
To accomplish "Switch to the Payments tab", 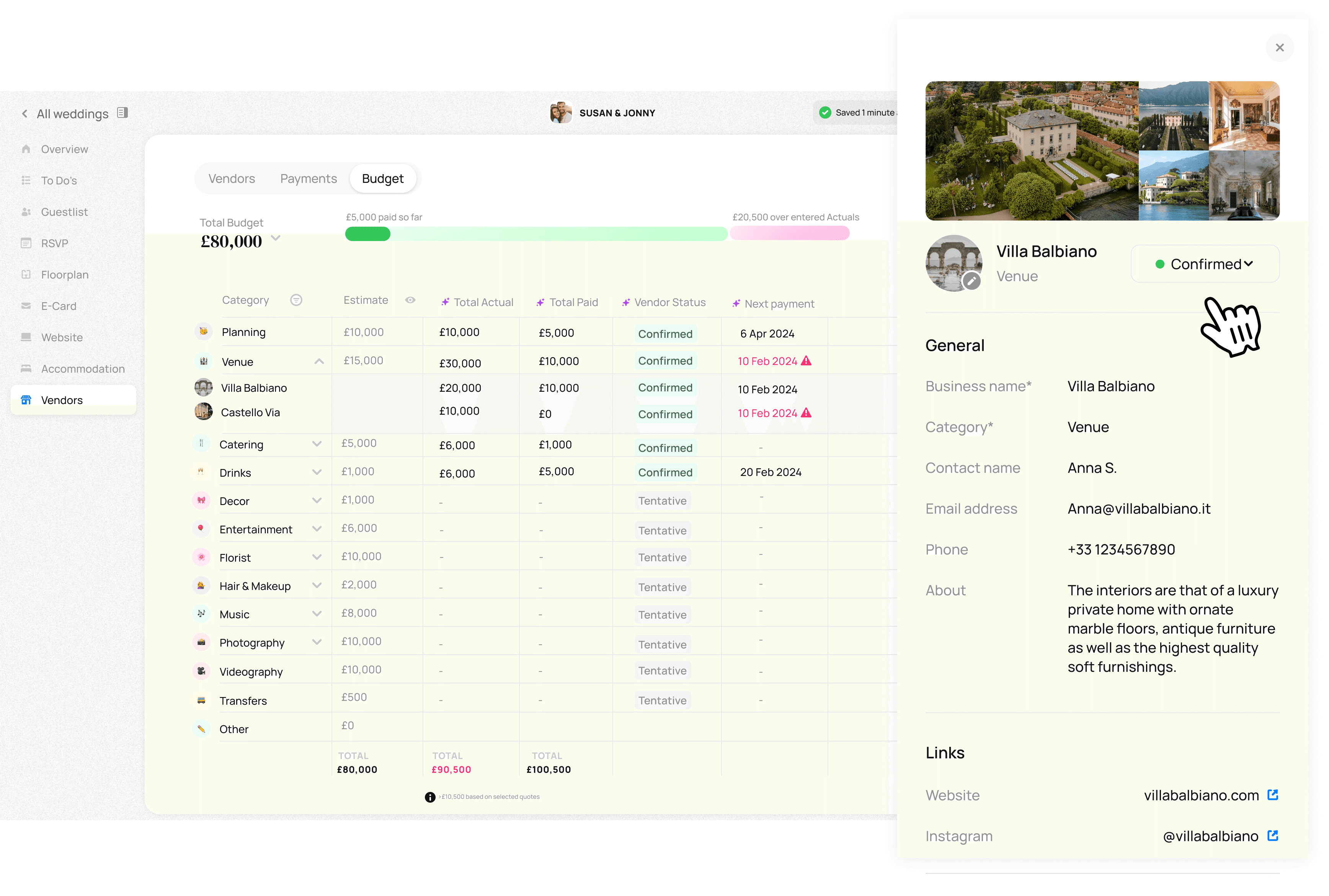I will coord(308,179).
